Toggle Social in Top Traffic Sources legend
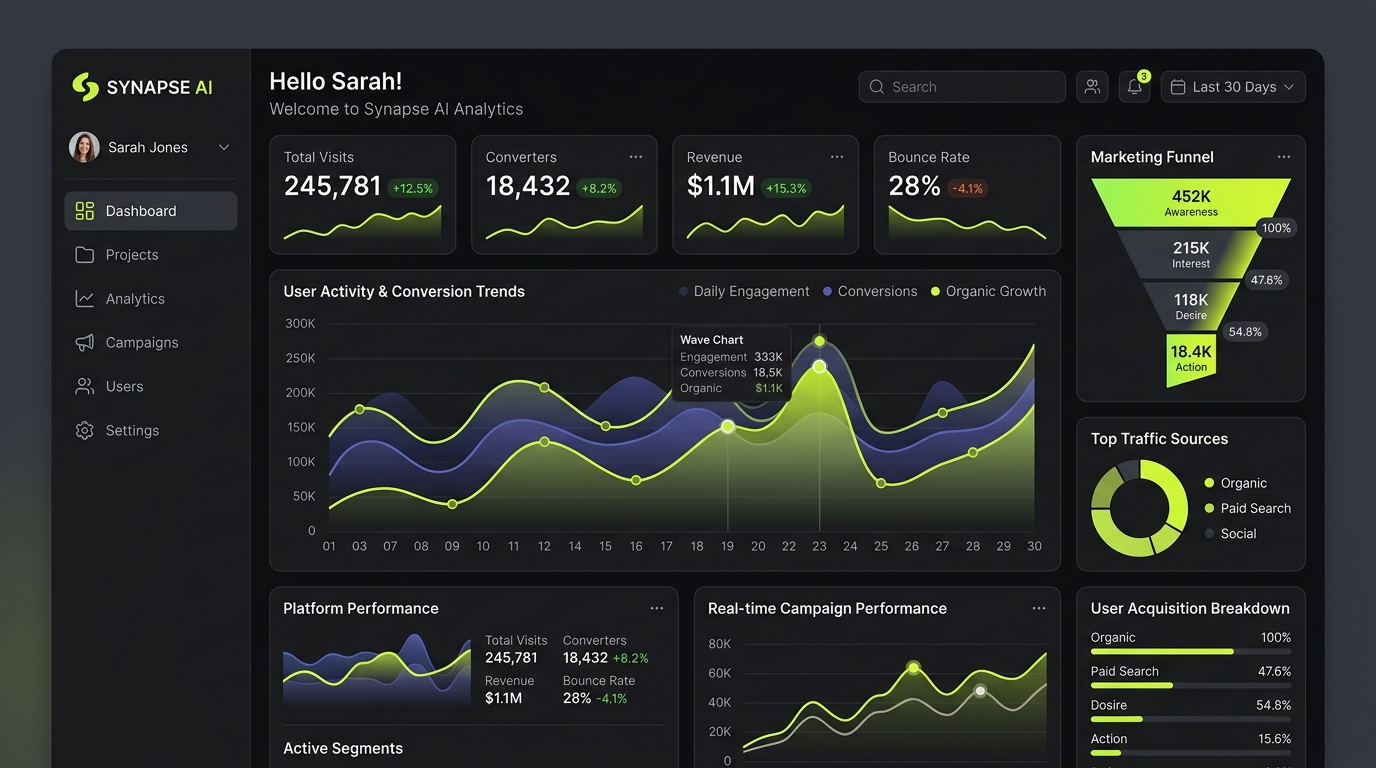Image resolution: width=1376 pixels, height=768 pixels. (1230, 533)
